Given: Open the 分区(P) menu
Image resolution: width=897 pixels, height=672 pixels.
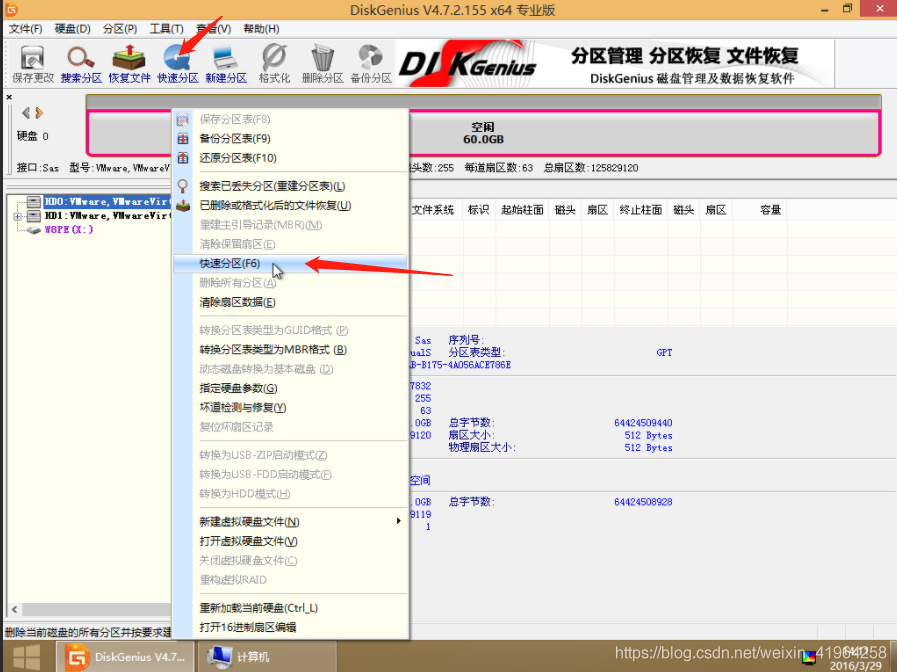Looking at the screenshot, I should click(x=120, y=29).
